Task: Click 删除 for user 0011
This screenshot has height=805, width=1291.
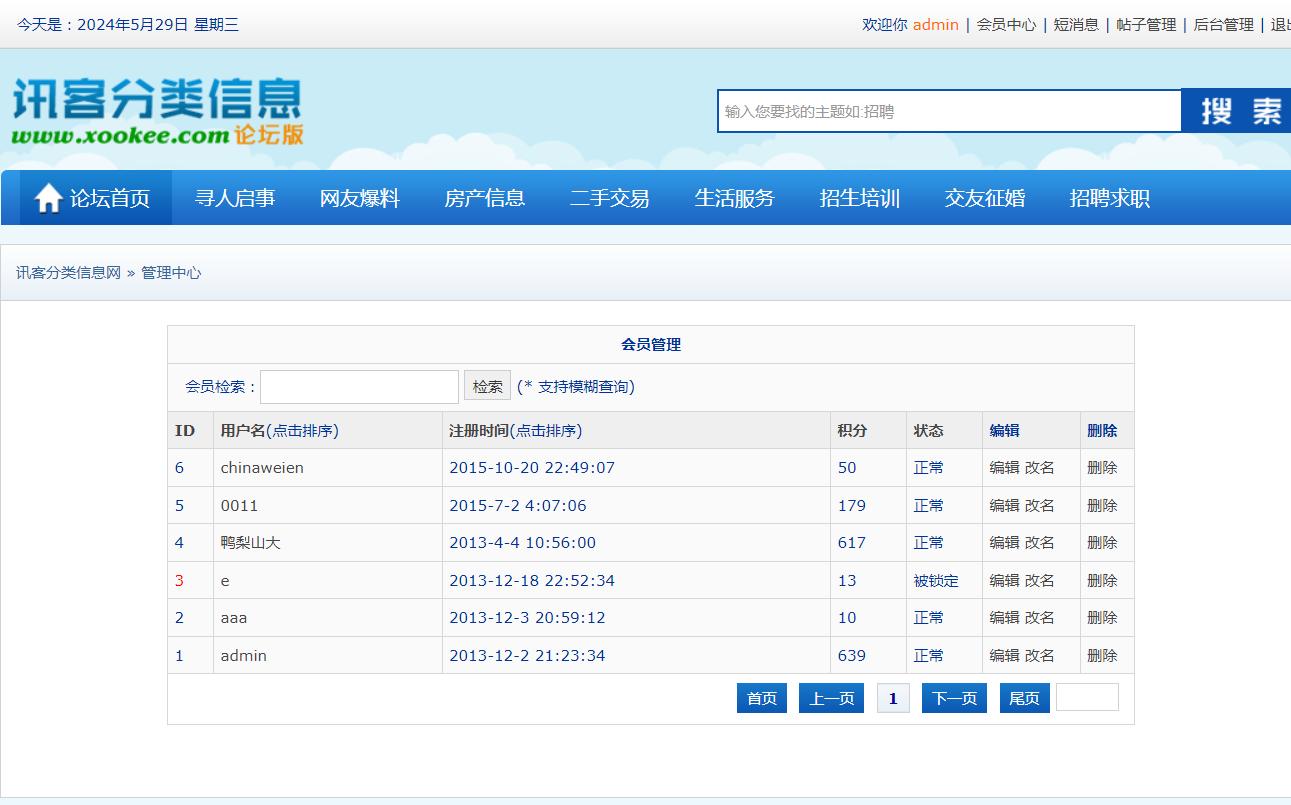Action: (x=1103, y=506)
